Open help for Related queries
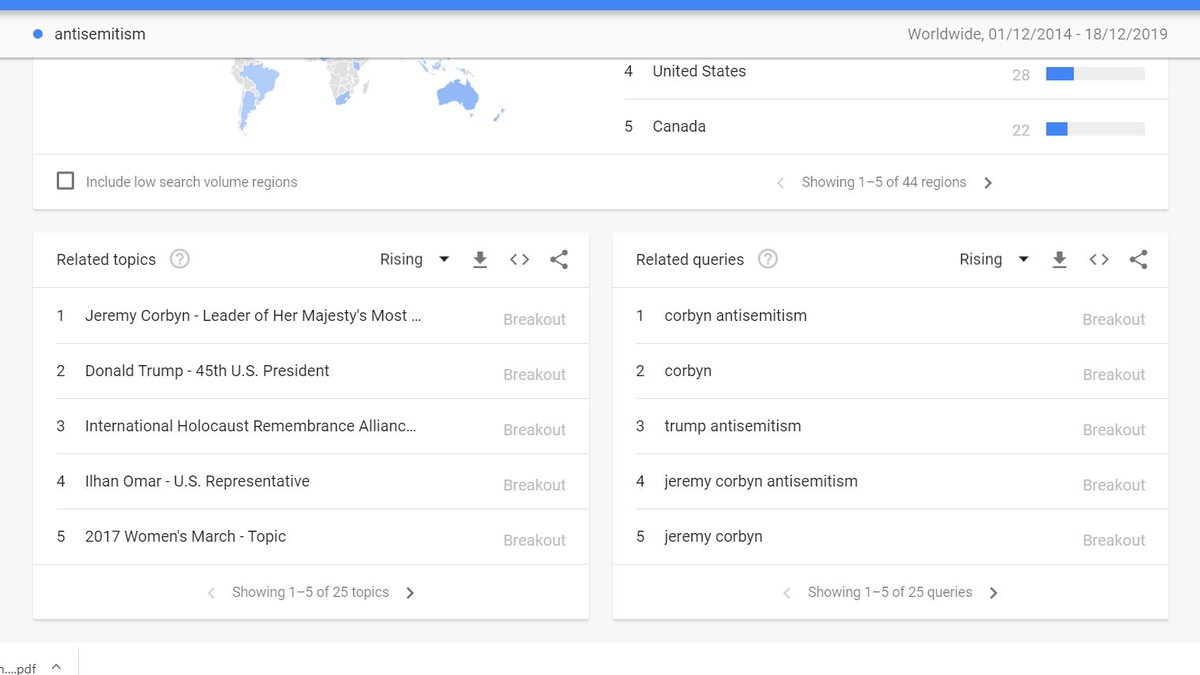This screenshot has height=675, width=1200. pyautogui.click(x=767, y=259)
